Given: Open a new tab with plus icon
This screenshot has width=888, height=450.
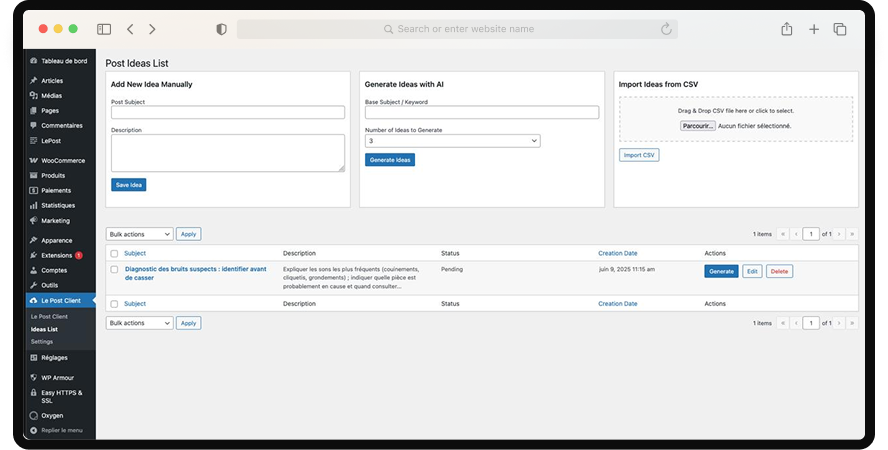Looking at the screenshot, I should 814,30.
